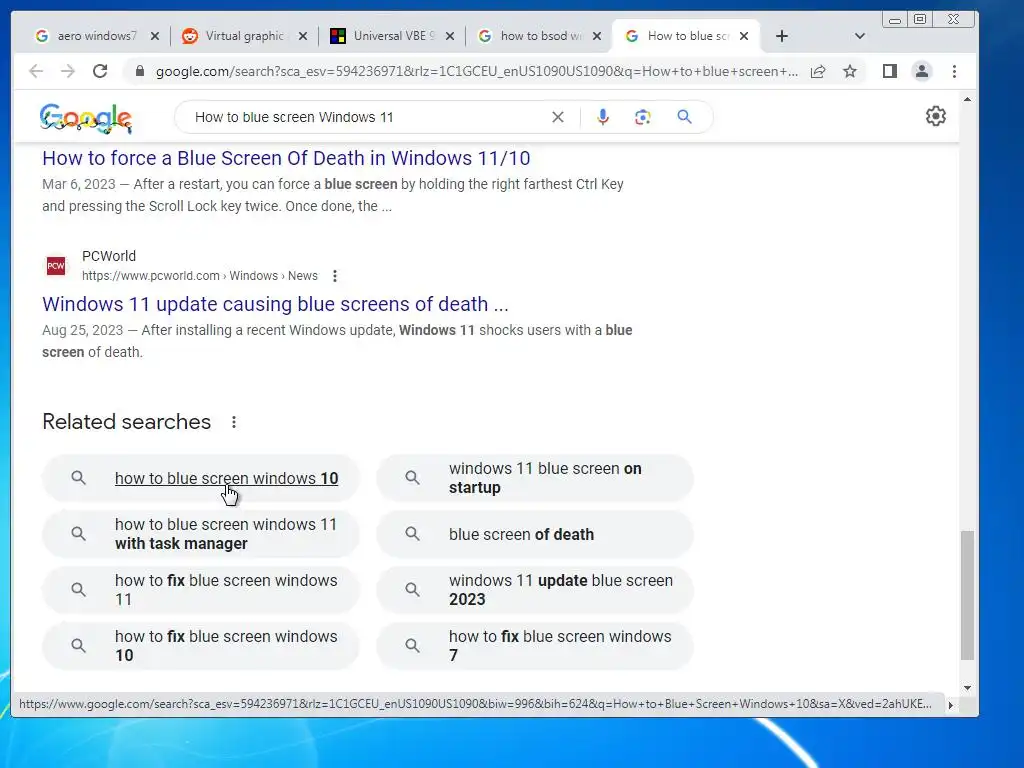Image resolution: width=1024 pixels, height=768 pixels.
Task: Search 'blue screen windows 11 with task manager'
Action: [x=200, y=534]
